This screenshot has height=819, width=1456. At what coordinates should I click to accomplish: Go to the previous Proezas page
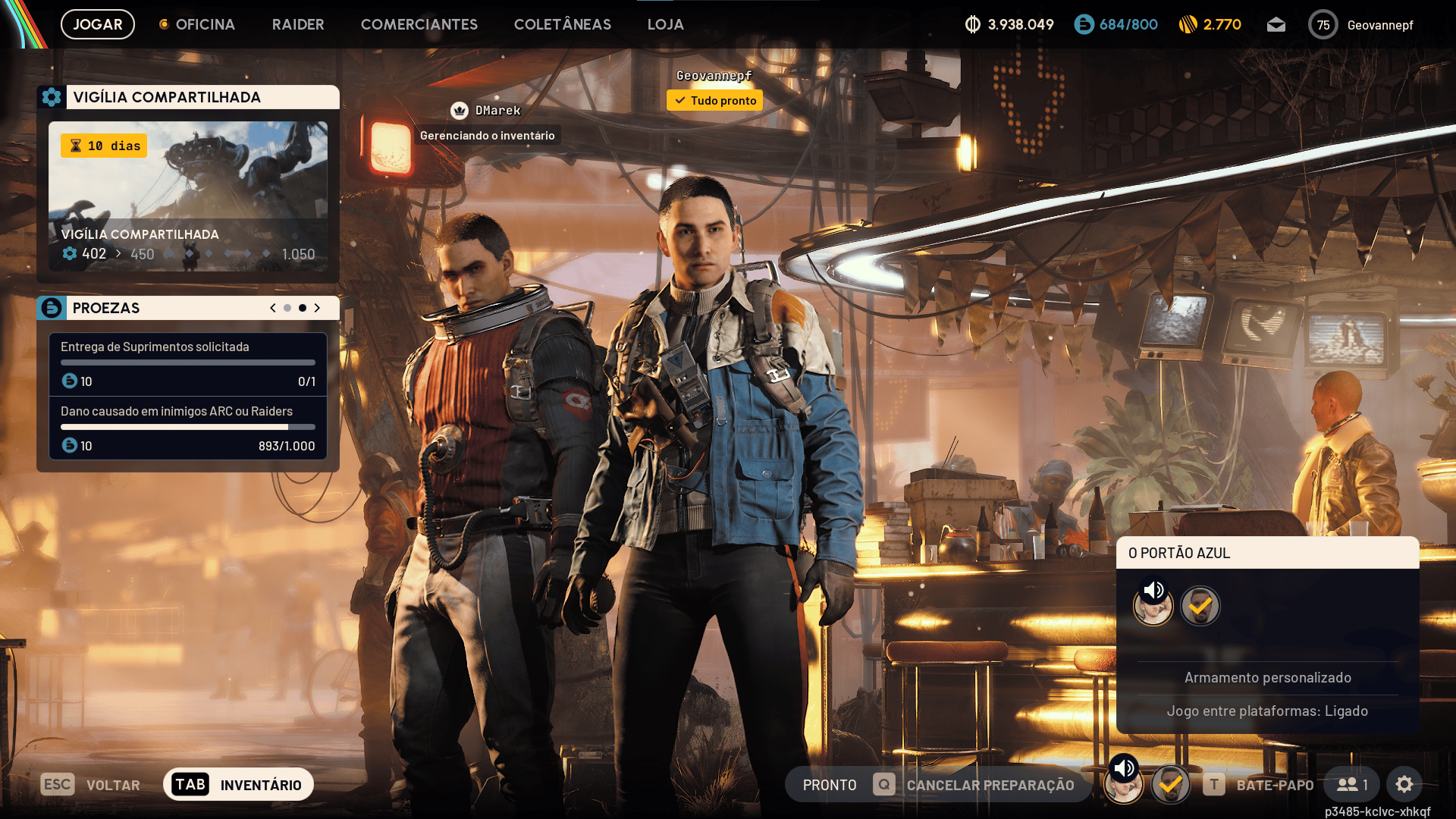(x=273, y=308)
